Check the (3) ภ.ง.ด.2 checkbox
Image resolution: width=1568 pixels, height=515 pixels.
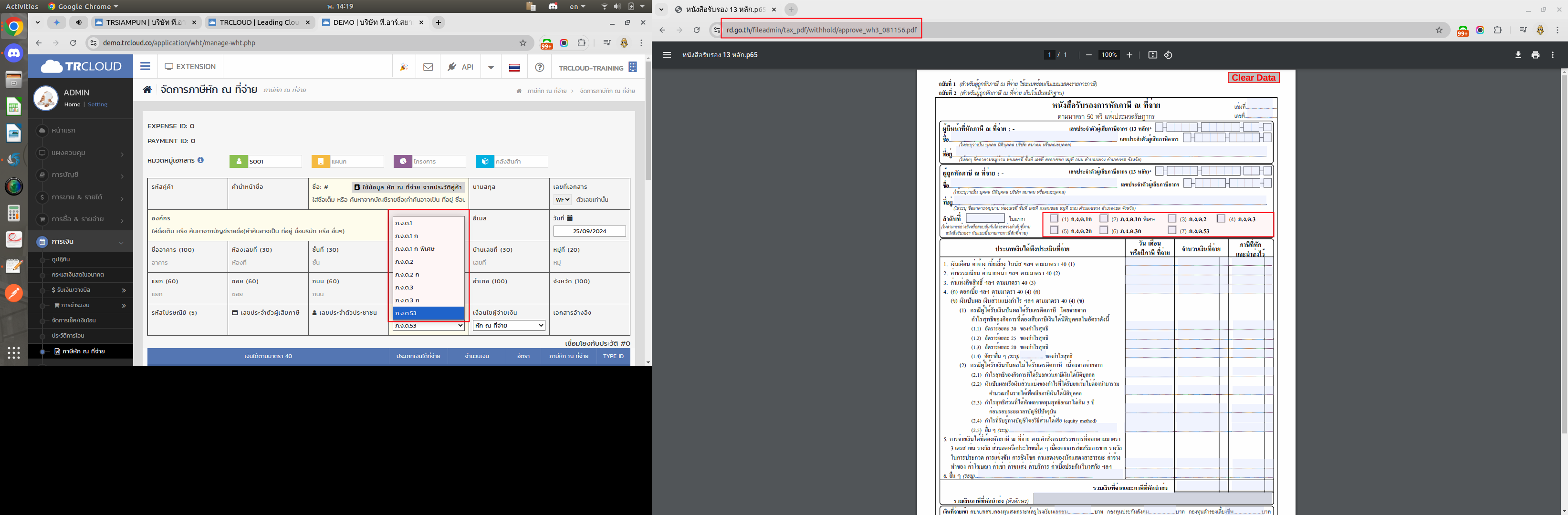[x=1172, y=218]
